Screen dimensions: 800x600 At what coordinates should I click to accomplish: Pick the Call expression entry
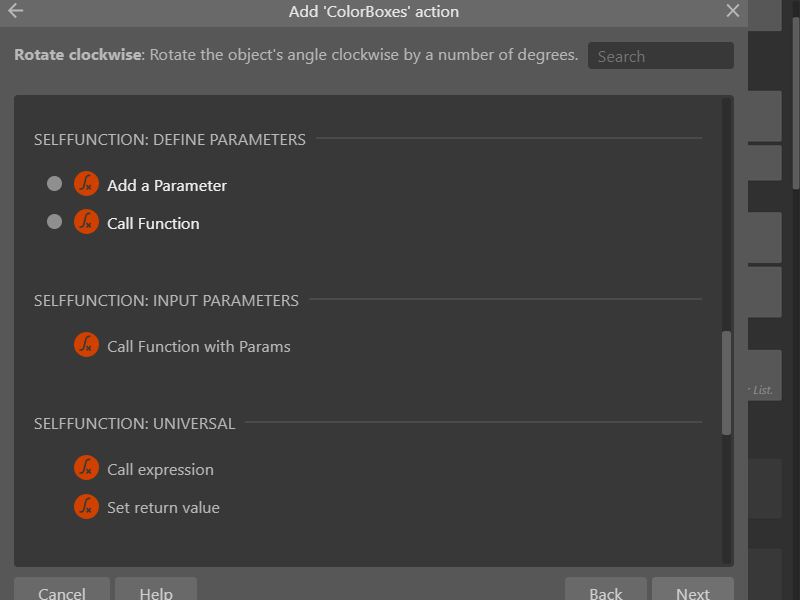160,470
